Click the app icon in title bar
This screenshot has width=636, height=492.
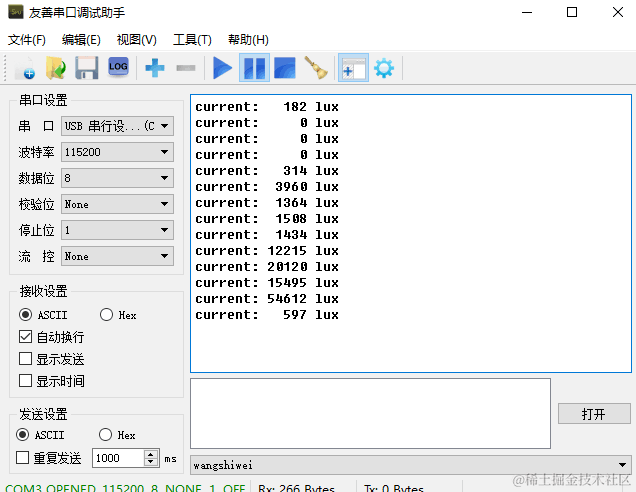pyautogui.click(x=15, y=12)
